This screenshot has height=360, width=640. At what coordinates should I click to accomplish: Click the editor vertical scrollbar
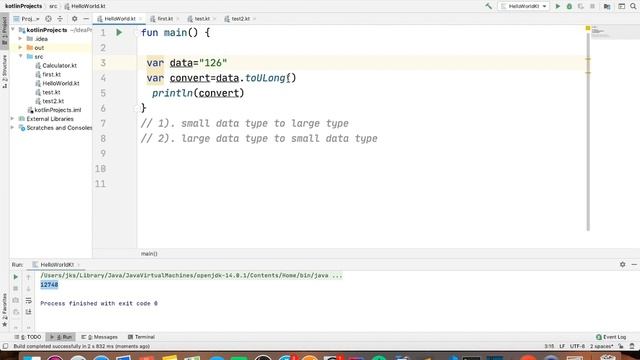tap(588, 131)
